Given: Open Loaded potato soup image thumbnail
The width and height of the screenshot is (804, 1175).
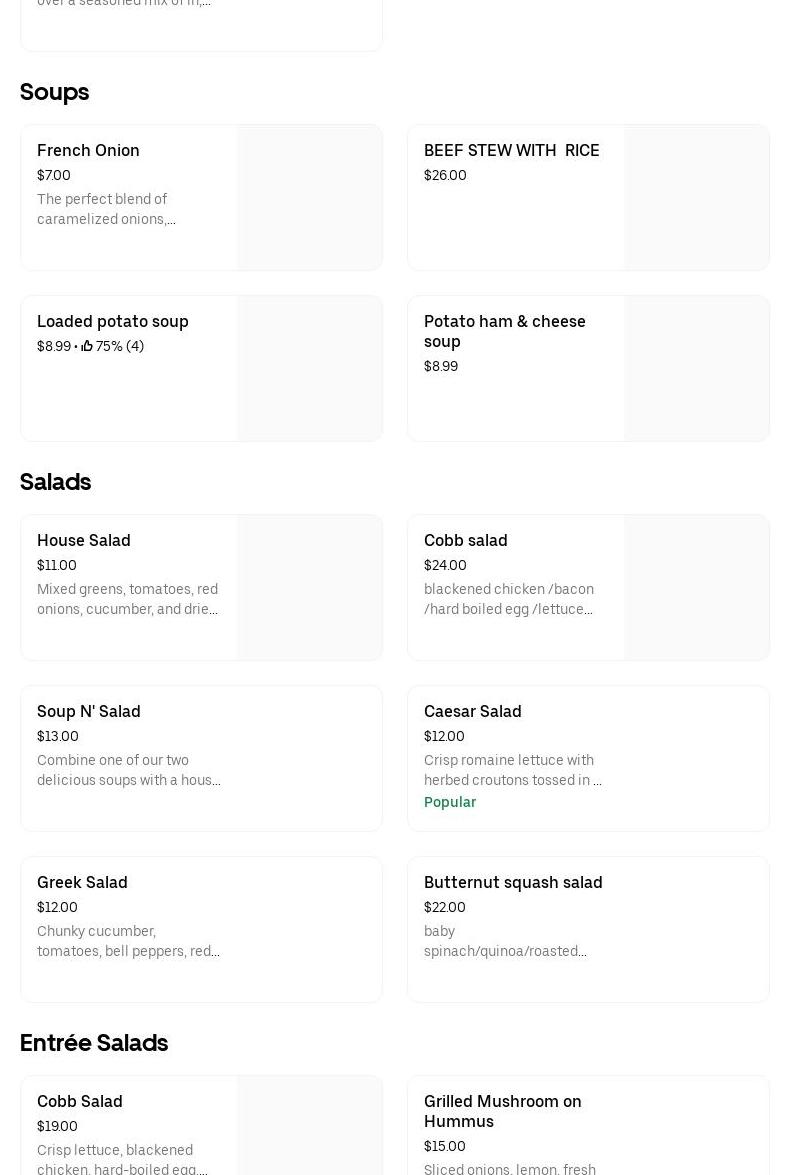Looking at the screenshot, I should tap(309, 368).
